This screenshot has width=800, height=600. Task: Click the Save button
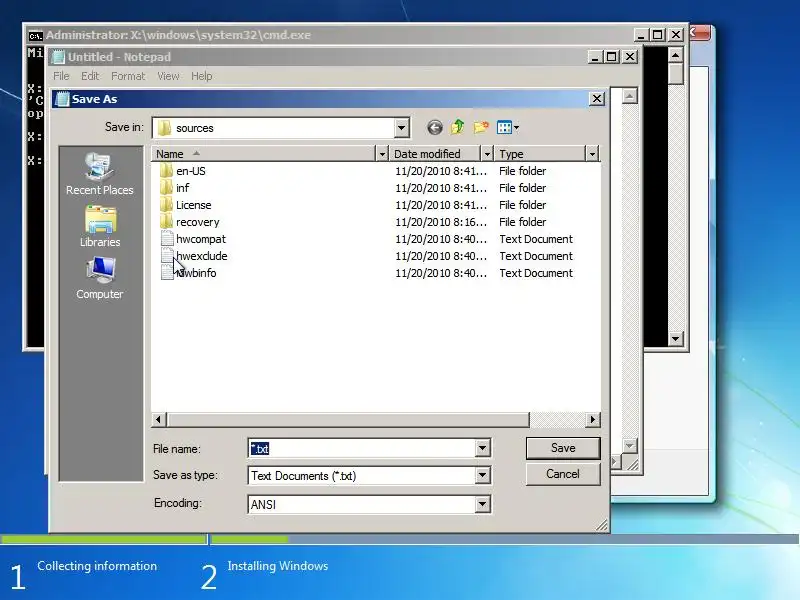(x=563, y=448)
